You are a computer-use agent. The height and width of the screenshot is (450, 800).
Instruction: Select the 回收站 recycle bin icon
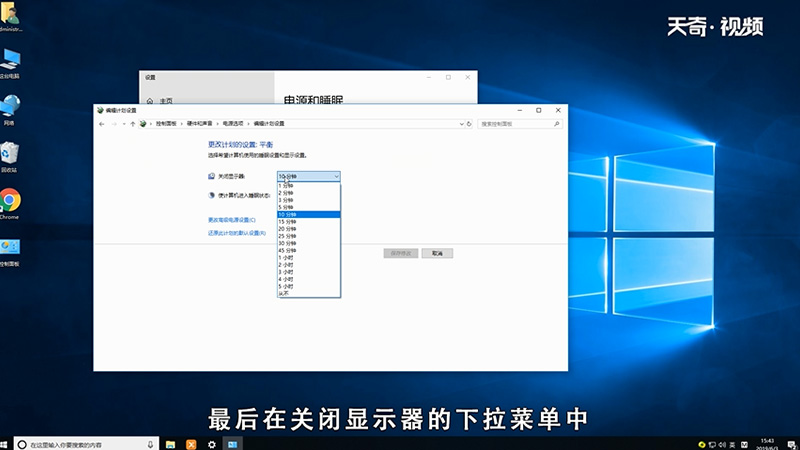9,157
